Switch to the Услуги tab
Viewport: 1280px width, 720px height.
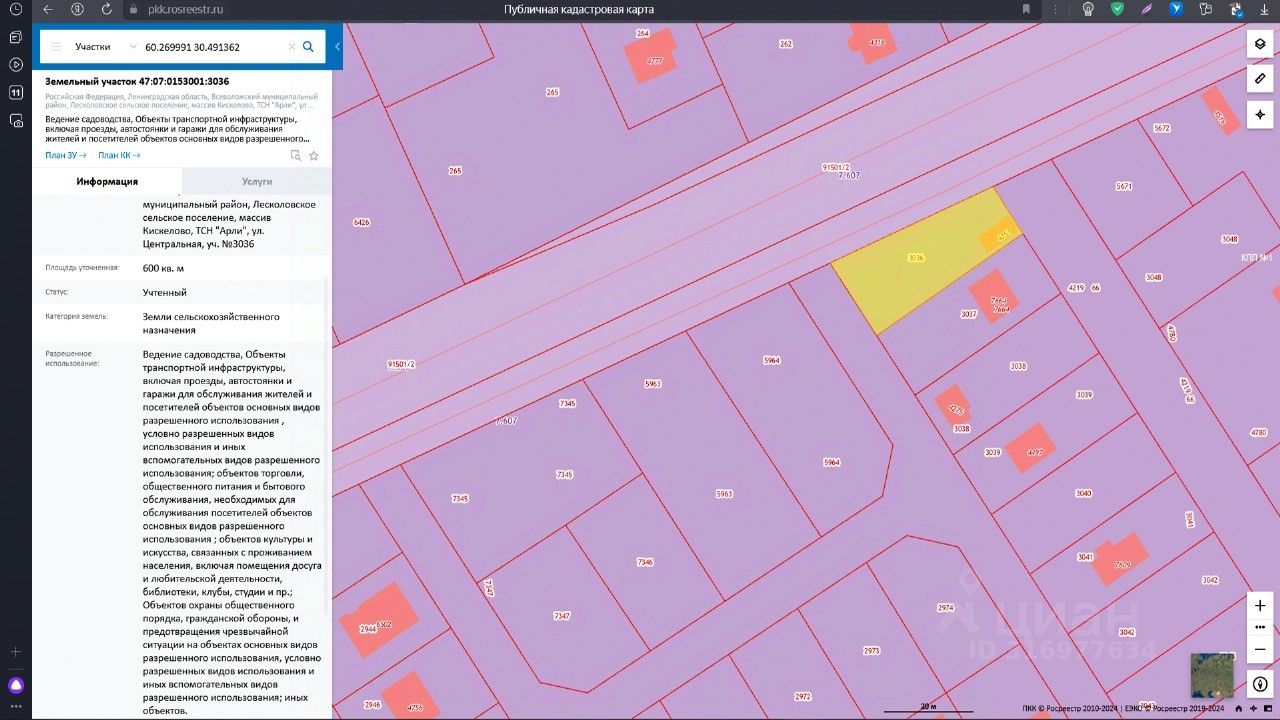(x=257, y=181)
